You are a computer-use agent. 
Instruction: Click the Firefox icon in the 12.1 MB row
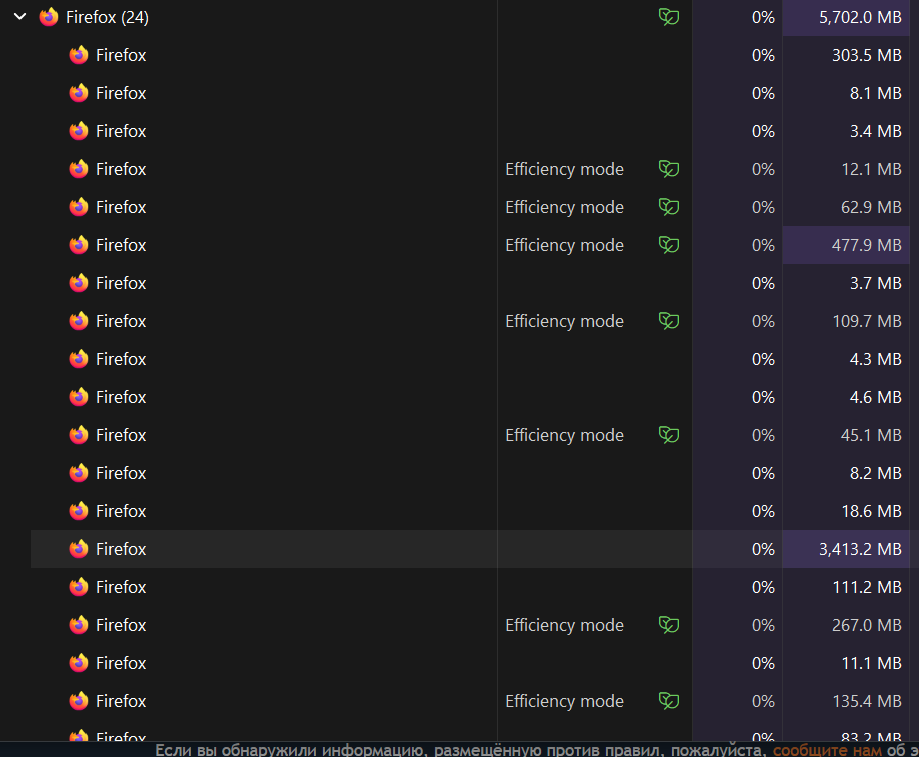tap(79, 169)
